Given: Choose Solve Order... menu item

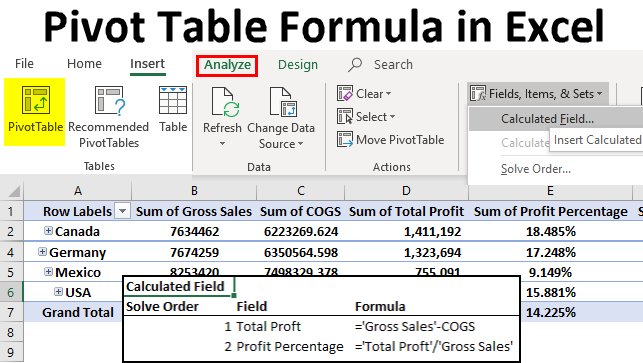Looking at the screenshot, I should point(536,169).
